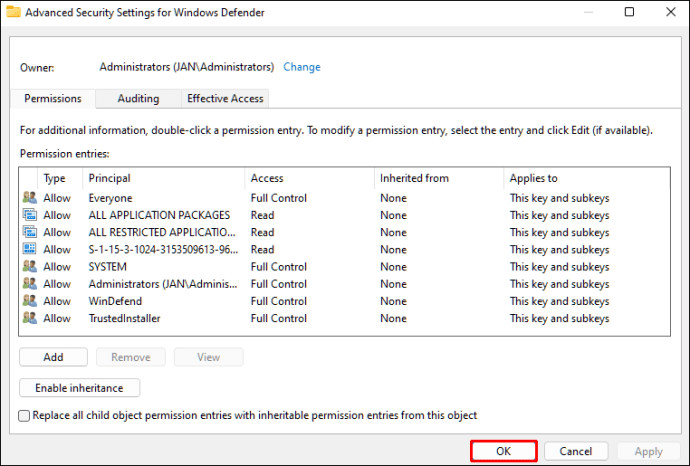Click the ALL RESTRICTED APPLICATION row icon

click(x=29, y=232)
